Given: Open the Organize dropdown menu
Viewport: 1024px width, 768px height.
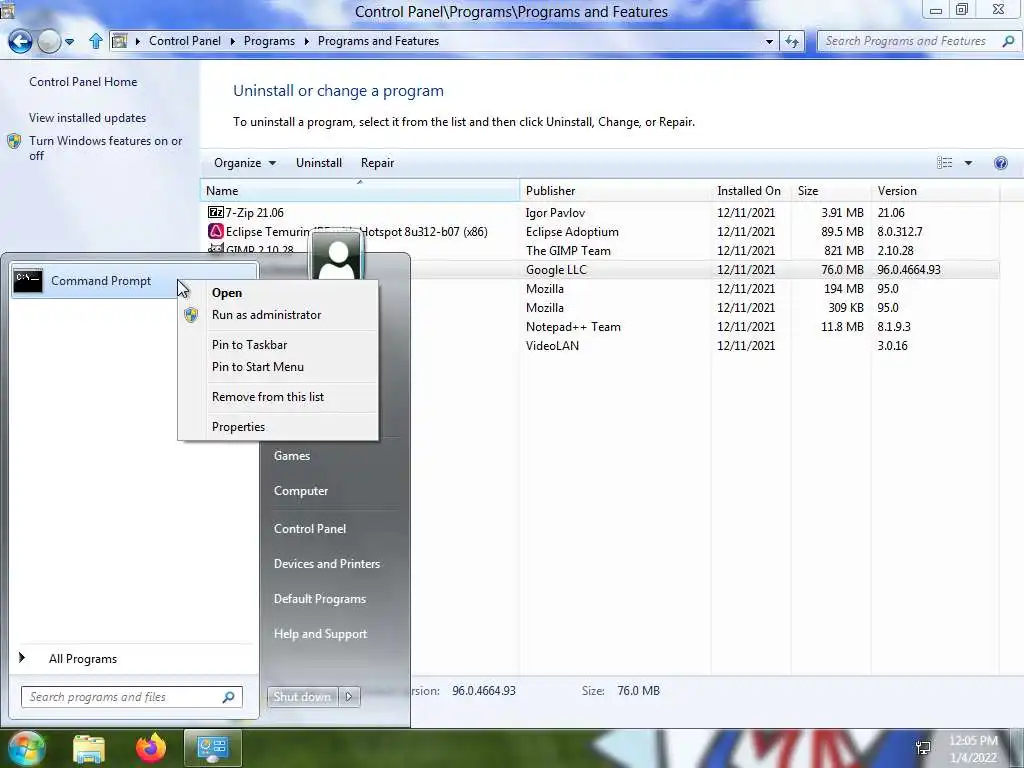Looking at the screenshot, I should [x=245, y=163].
